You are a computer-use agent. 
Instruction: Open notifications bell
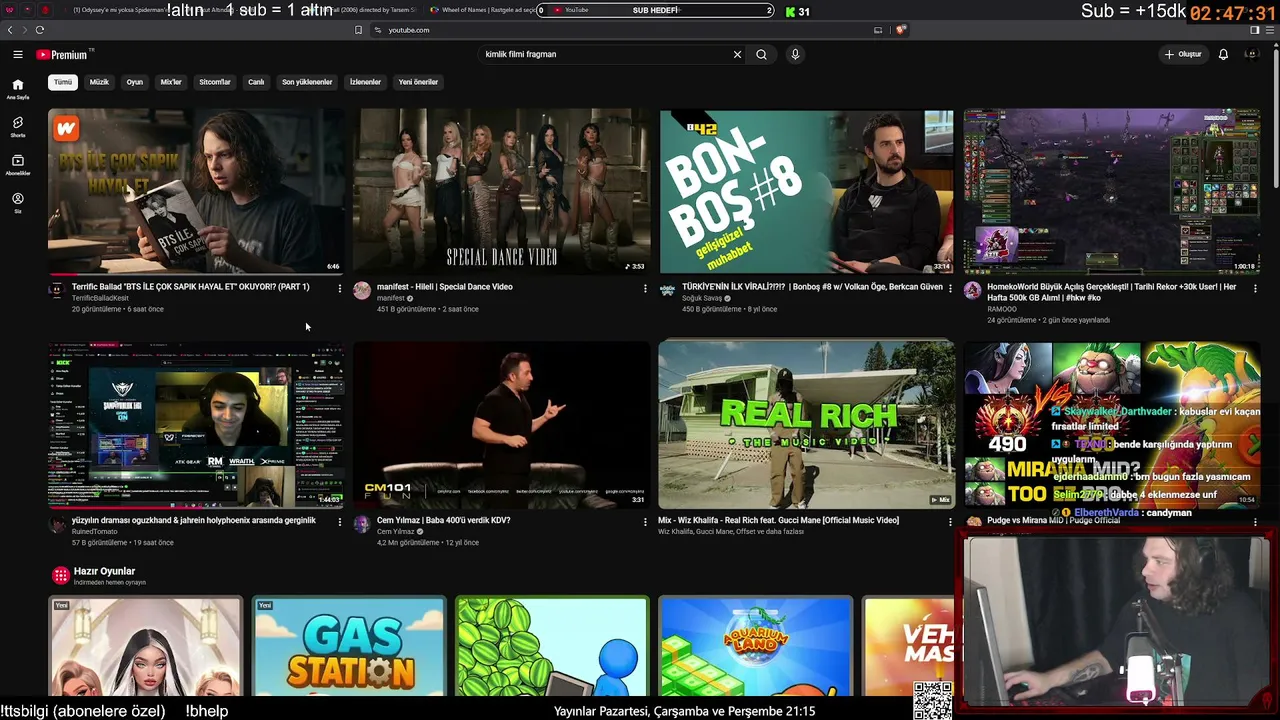coord(1223,55)
